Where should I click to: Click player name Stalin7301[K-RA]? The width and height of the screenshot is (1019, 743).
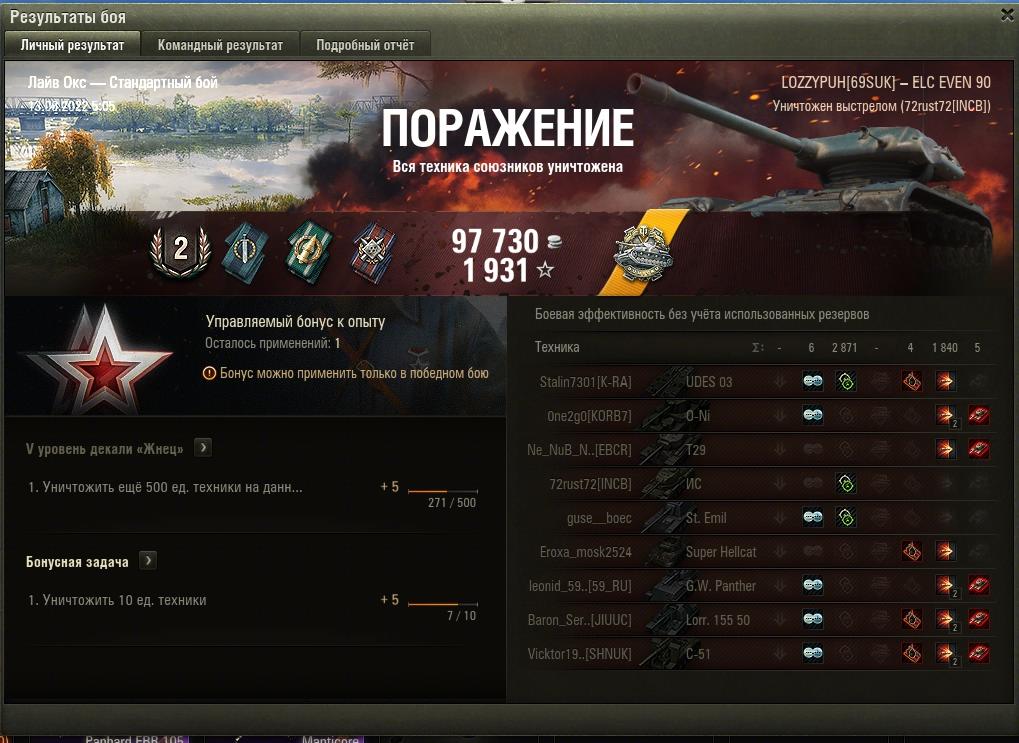586,382
